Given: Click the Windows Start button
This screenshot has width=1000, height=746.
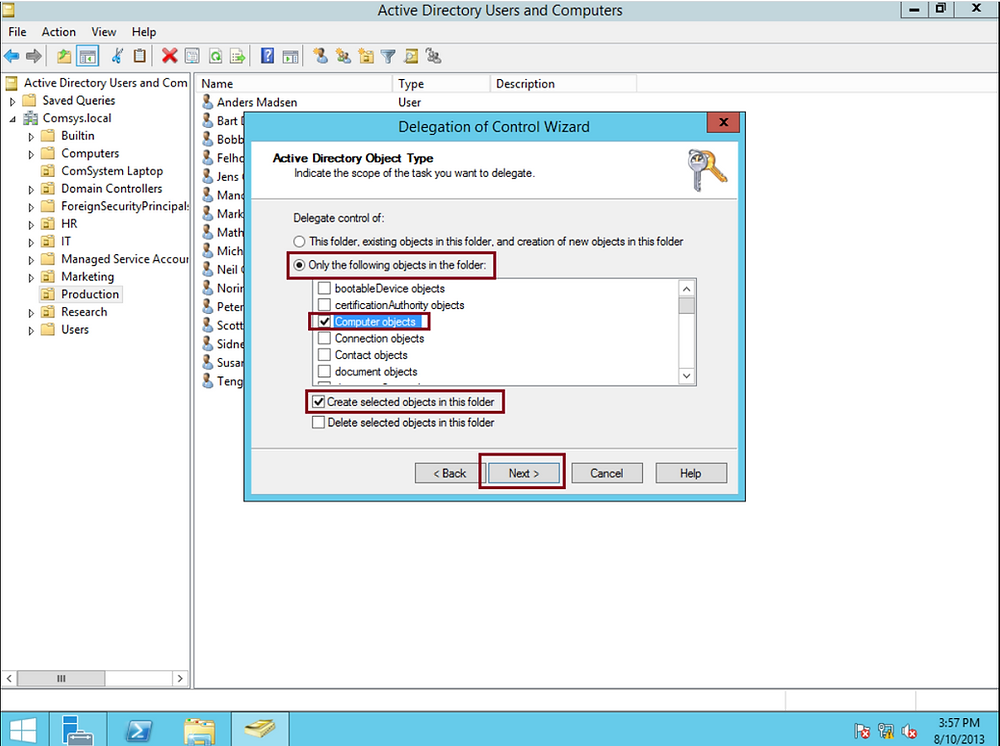Looking at the screenshot, I should [23, 729].
